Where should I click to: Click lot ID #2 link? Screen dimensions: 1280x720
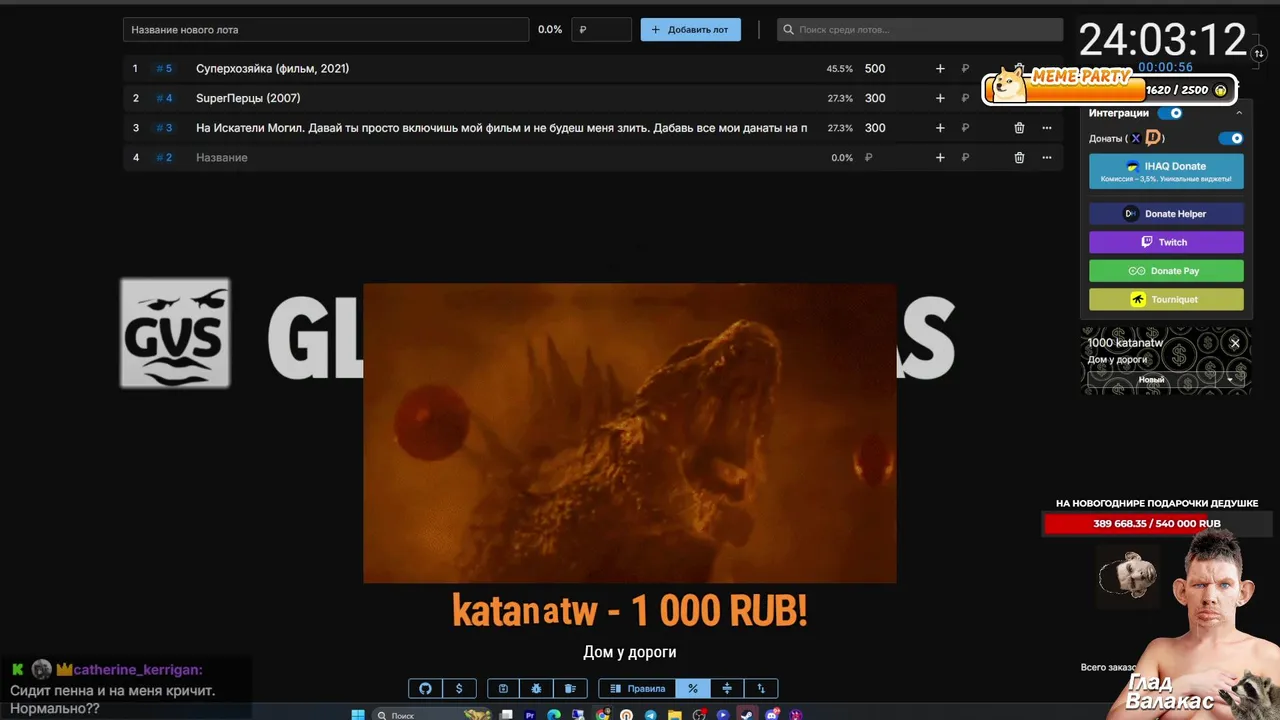point(164,157)
